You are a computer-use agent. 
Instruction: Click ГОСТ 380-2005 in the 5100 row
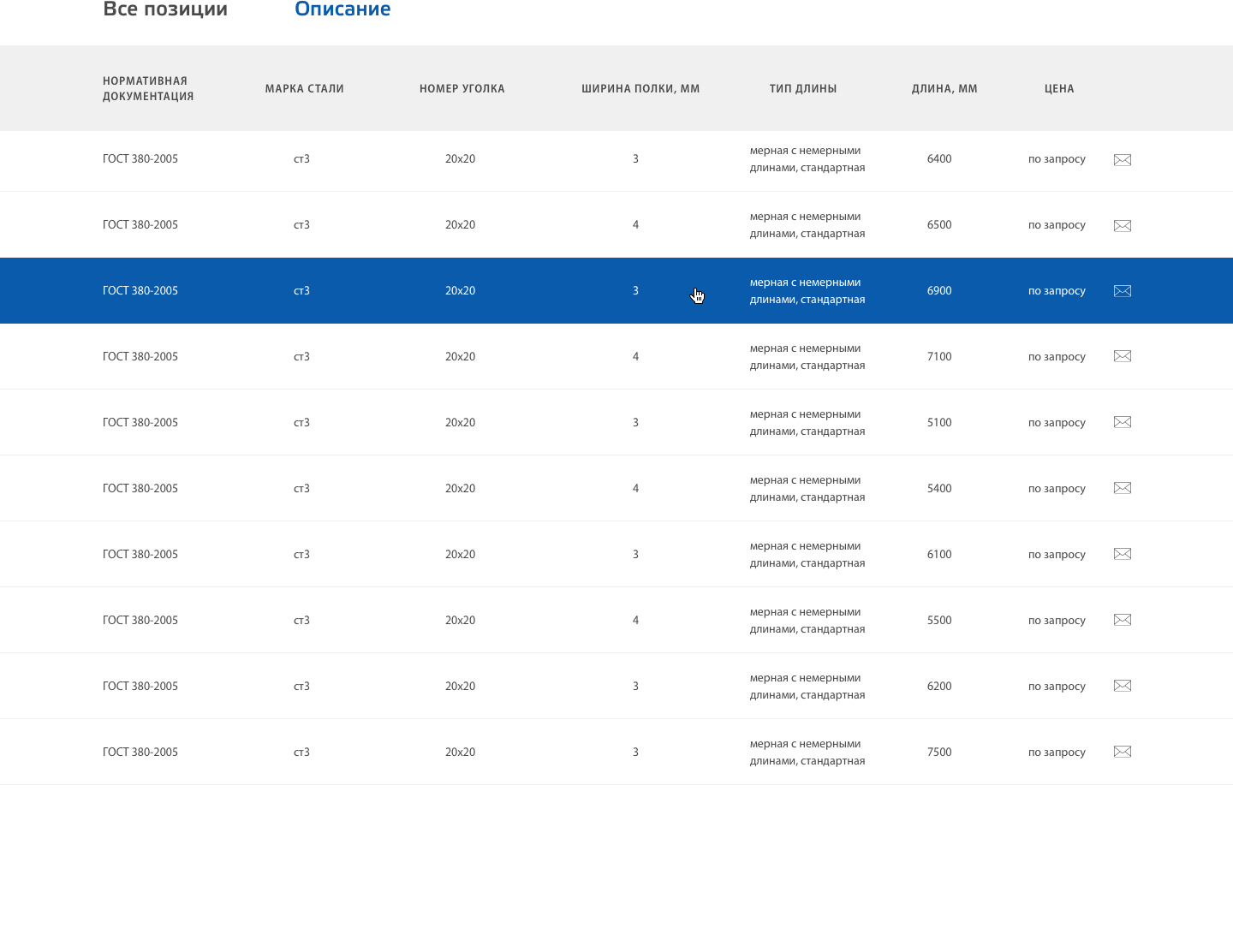tap(140, 423)
